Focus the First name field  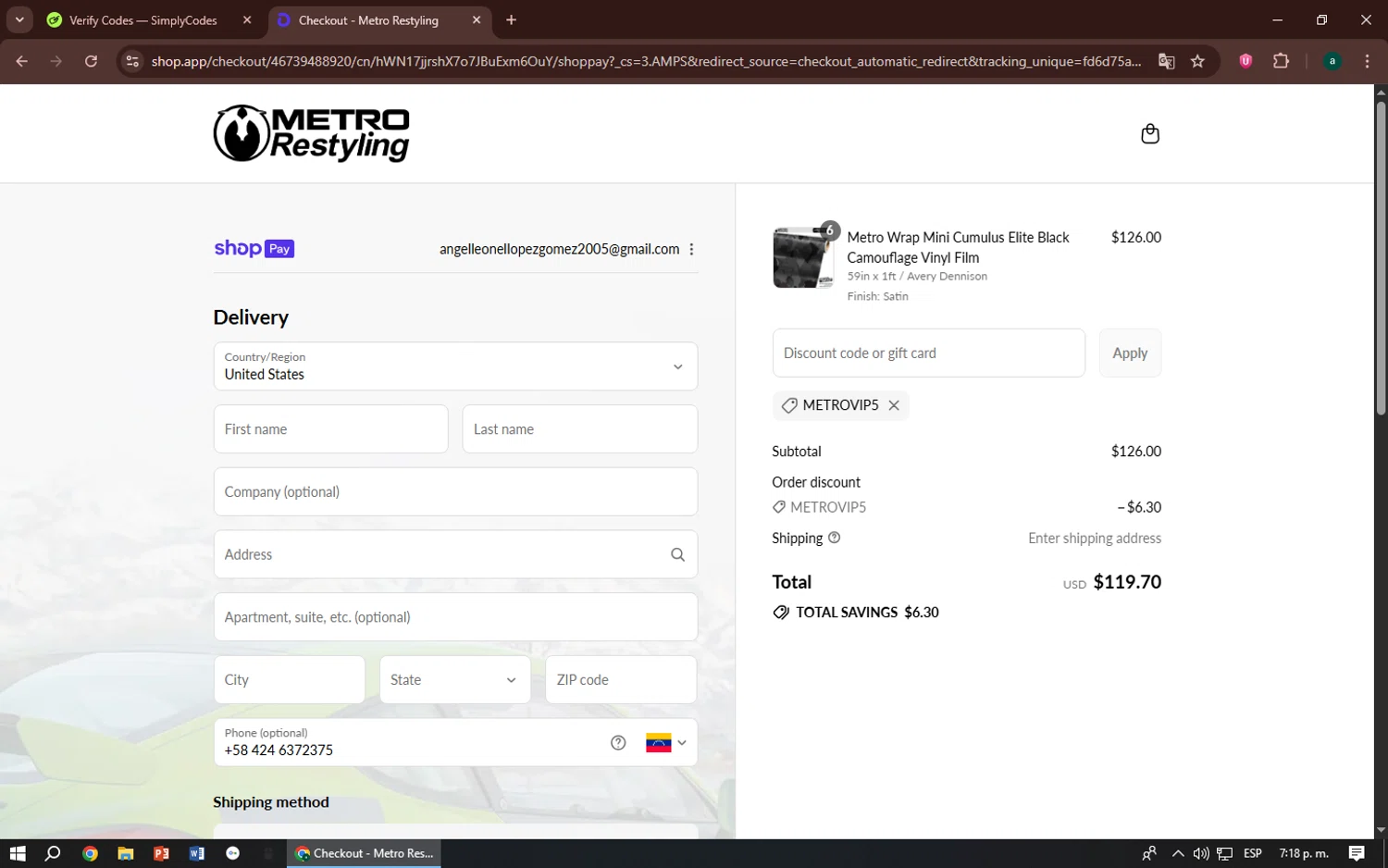[x=330, y=429]
